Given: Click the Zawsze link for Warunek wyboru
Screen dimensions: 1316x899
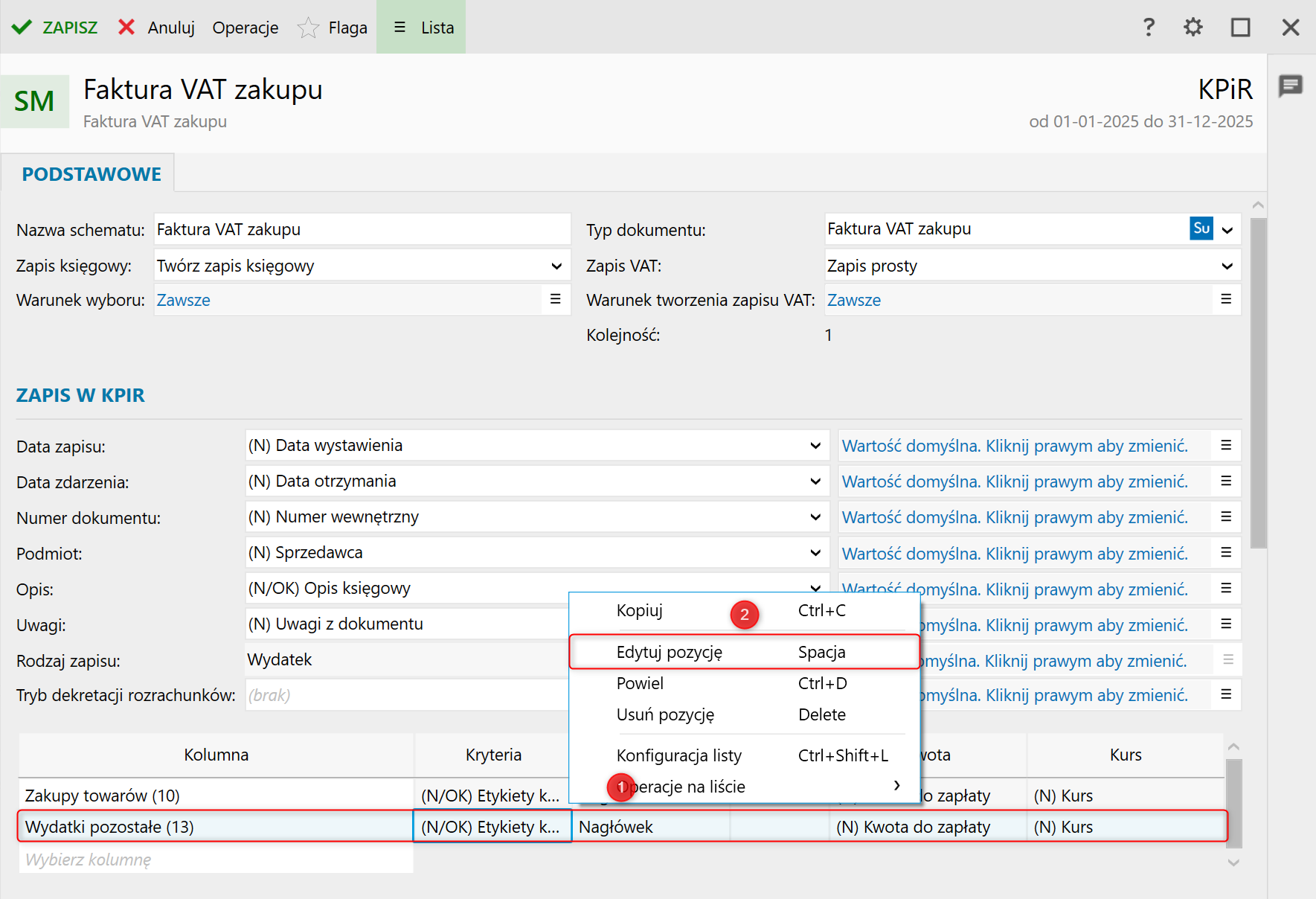Looking at the screenshot, I should pos(184,300).
